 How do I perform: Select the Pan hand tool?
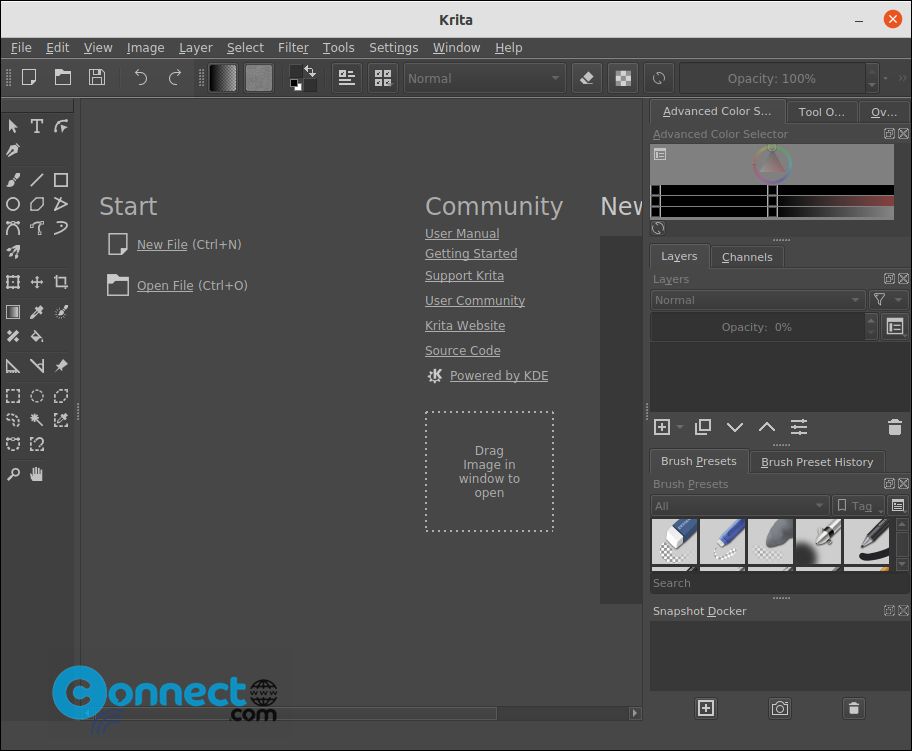pos(37,474)
